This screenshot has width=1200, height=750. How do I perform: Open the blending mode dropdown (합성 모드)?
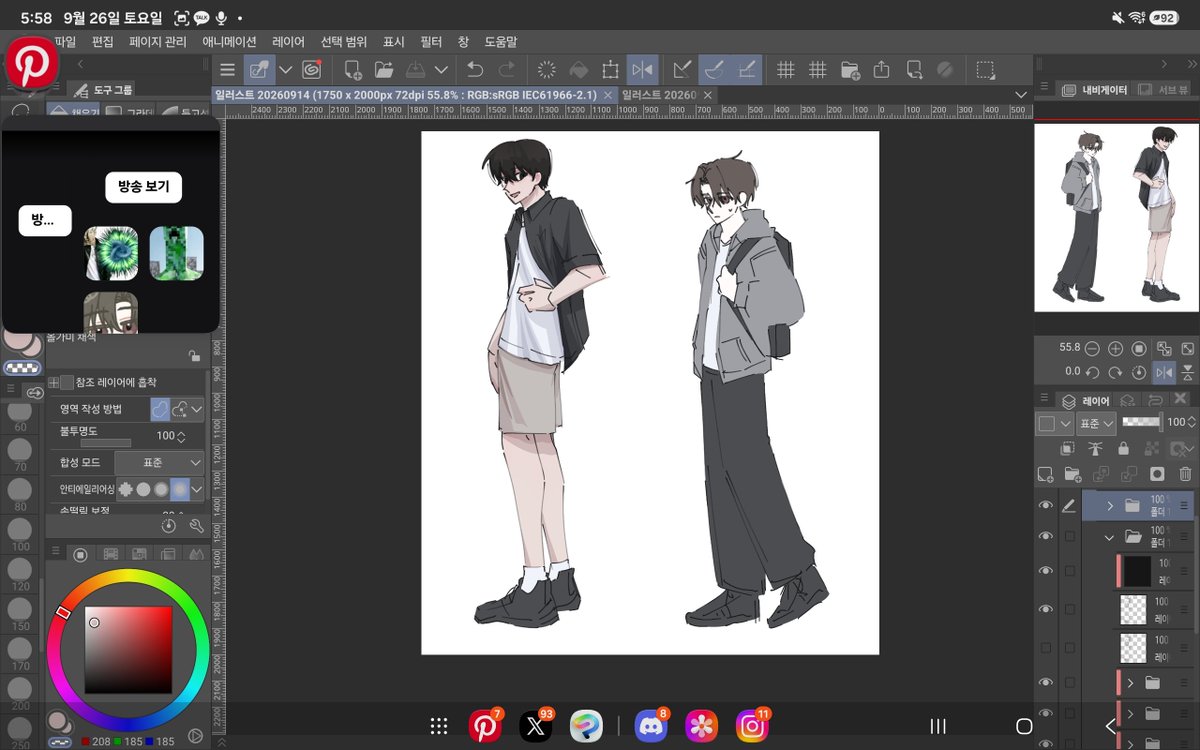click(x=160, y=463)
